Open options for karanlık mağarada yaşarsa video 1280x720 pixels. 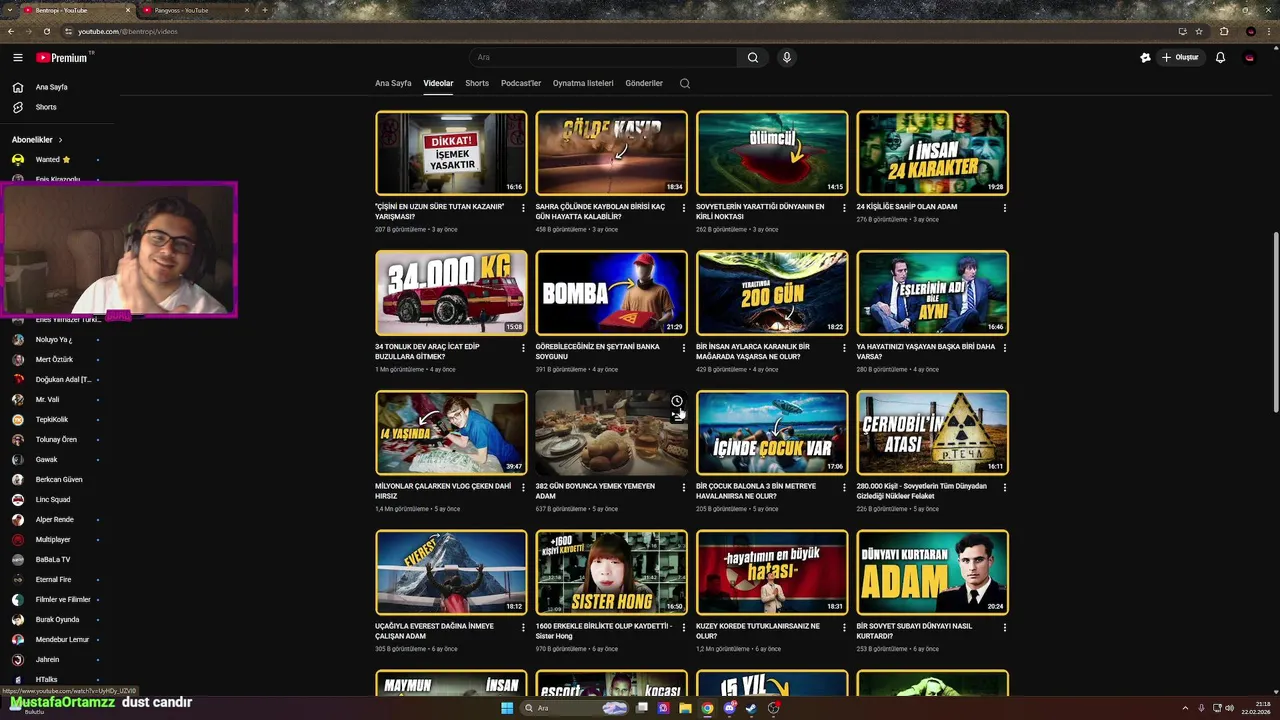(x=844, y=348)
